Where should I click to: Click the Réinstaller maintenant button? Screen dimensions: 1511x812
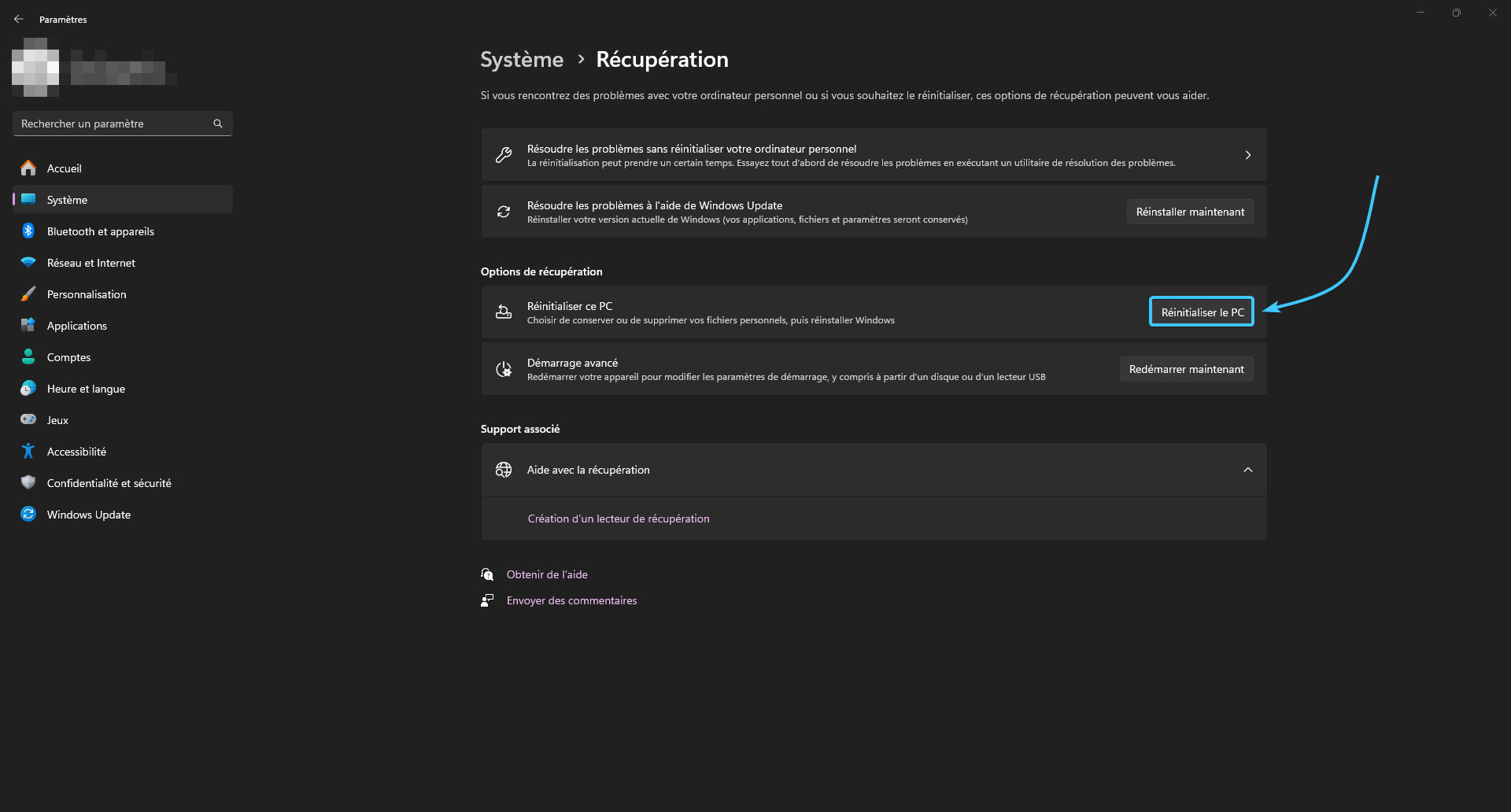1190,212
